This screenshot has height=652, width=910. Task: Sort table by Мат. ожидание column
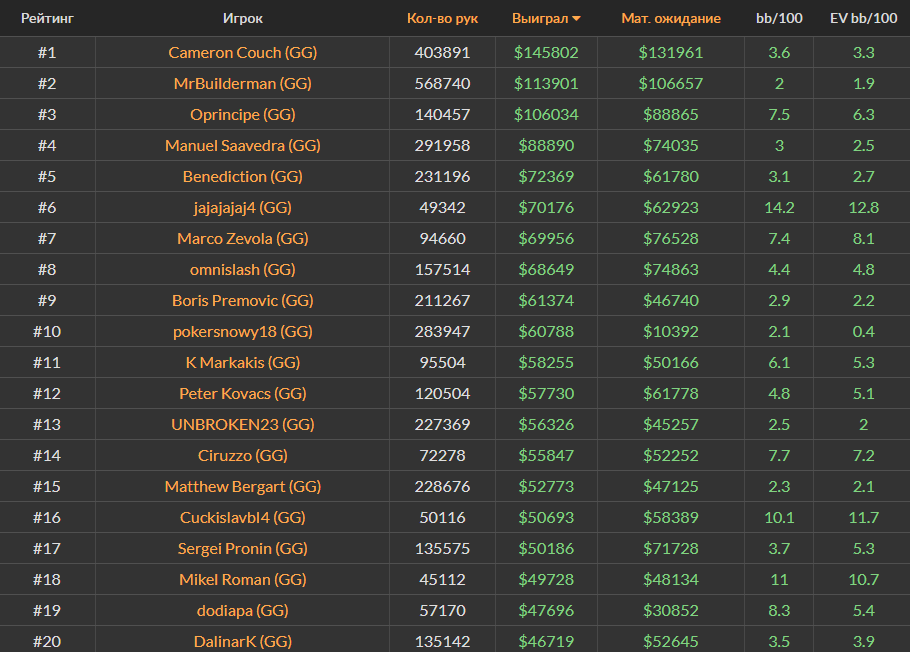tap(670, 18)
